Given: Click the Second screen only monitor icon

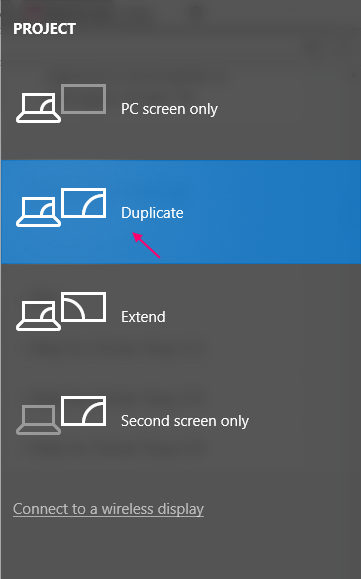Looking at the screenshot, I should (83, 411).
